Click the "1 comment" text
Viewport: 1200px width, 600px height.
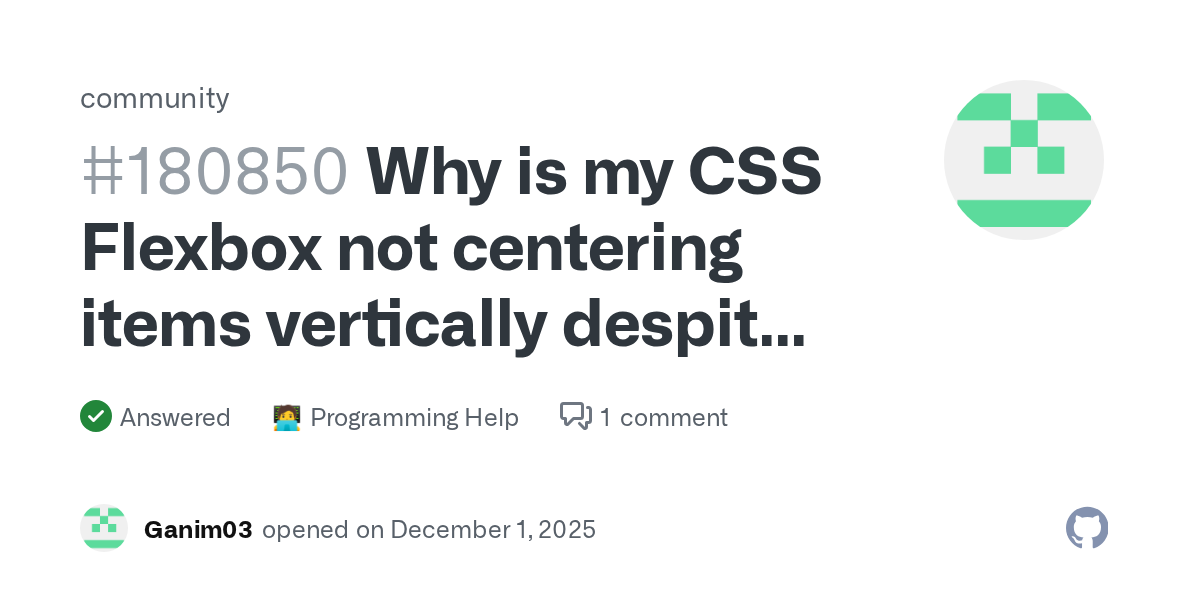tap(664, 417)
